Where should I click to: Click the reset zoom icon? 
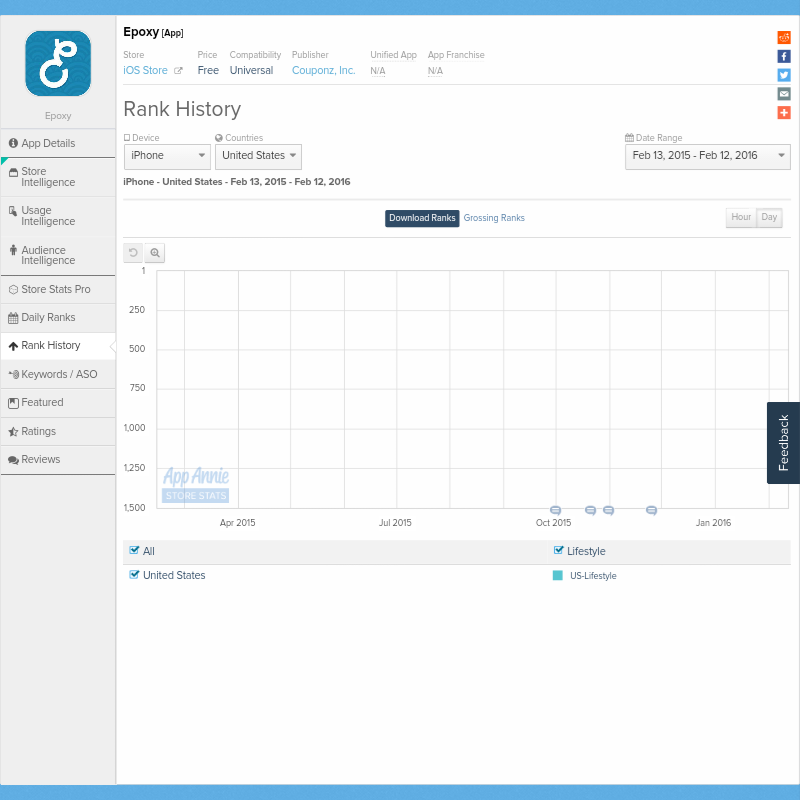coord(133,253)
